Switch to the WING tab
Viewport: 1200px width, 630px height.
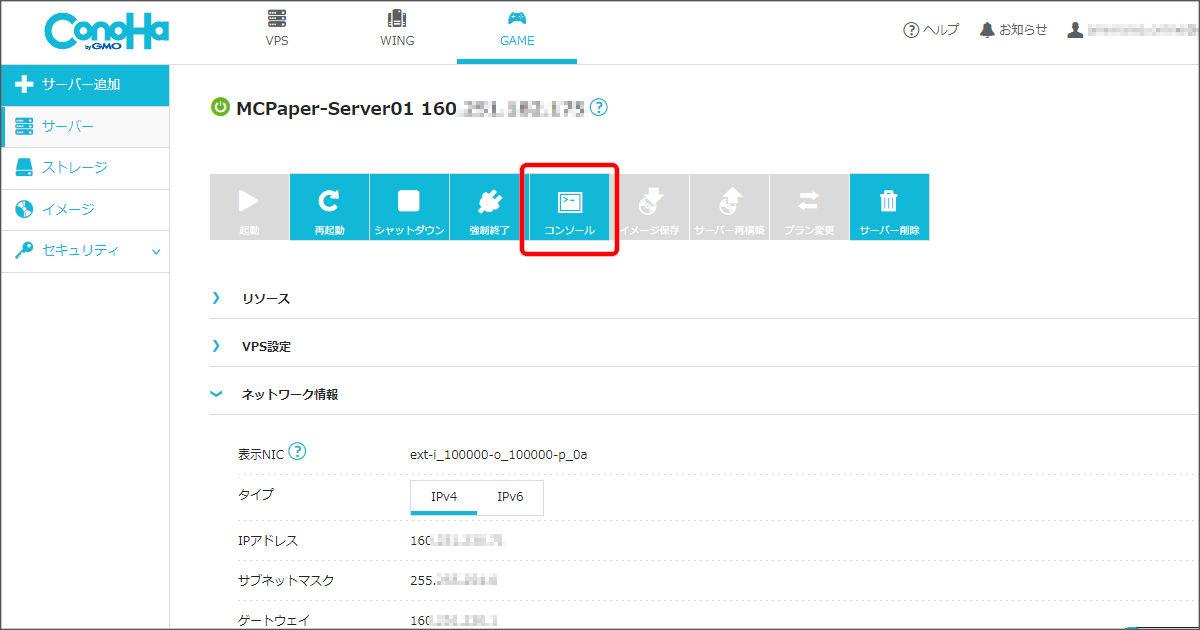pos(397,30)
